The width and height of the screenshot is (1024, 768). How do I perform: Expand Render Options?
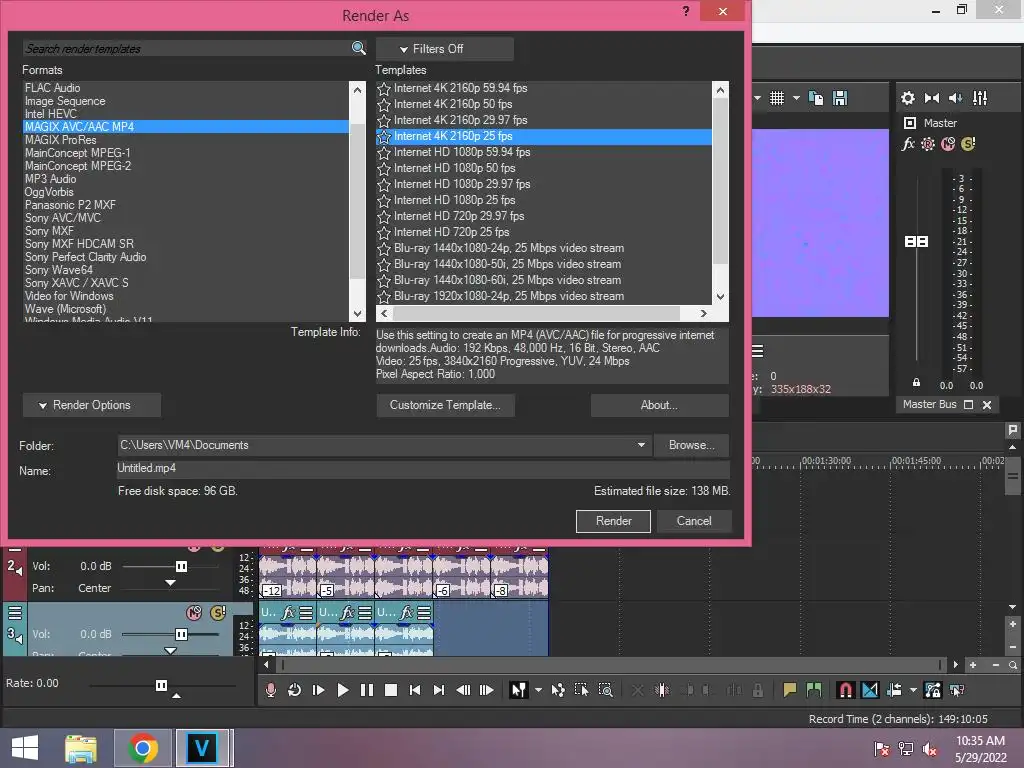(91, 405)
